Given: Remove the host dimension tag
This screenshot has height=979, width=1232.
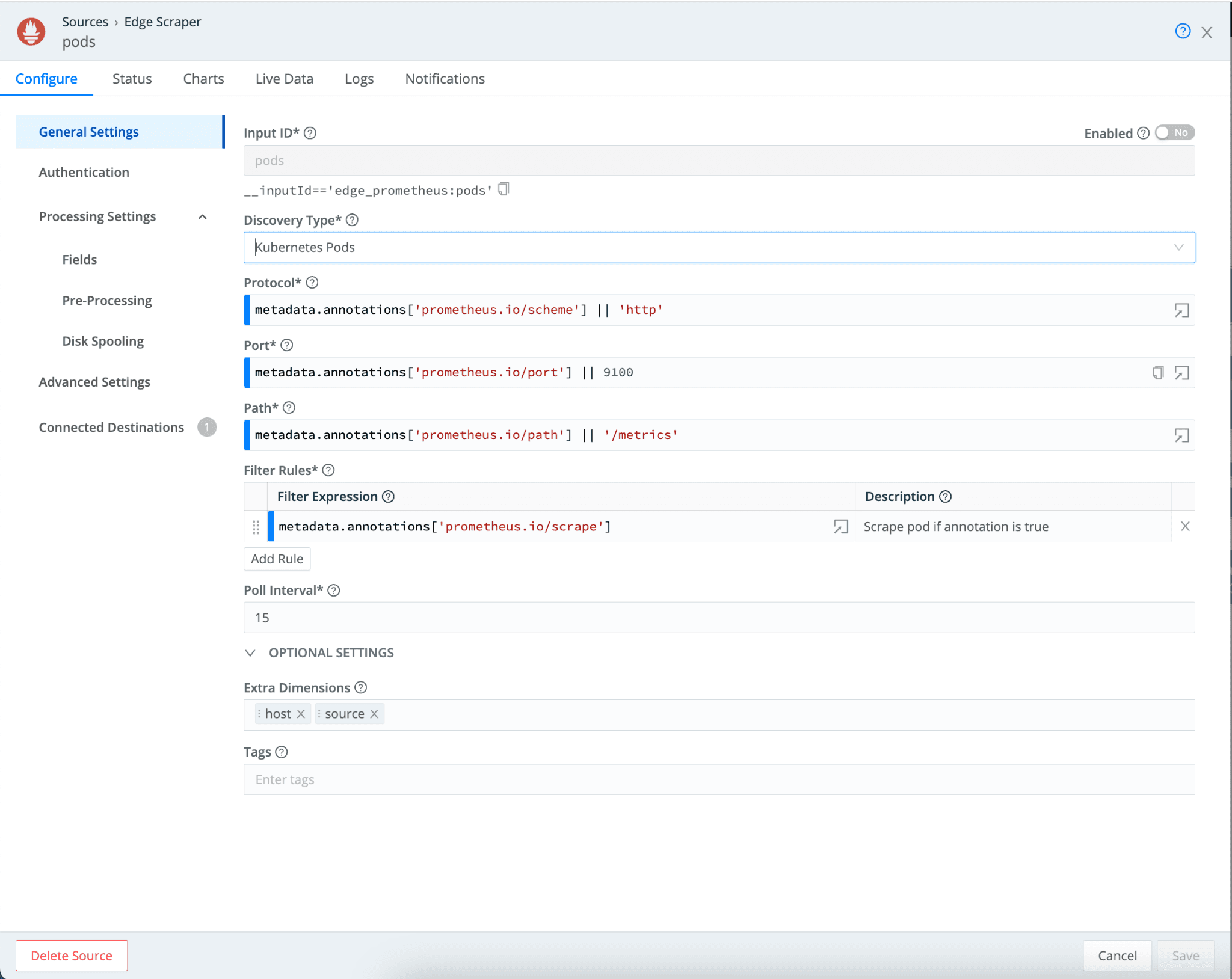Looking at the screenshot, I should point(301,714).
